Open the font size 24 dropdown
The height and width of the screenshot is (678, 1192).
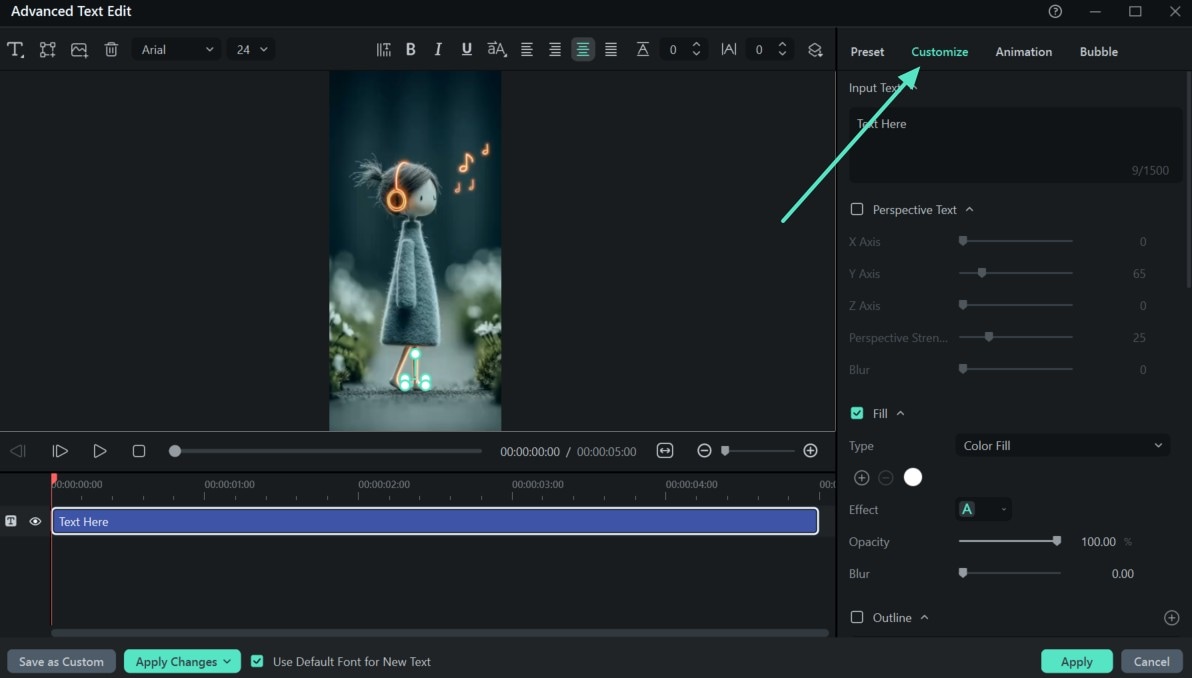pyautogui.click(x=252, y=49)
